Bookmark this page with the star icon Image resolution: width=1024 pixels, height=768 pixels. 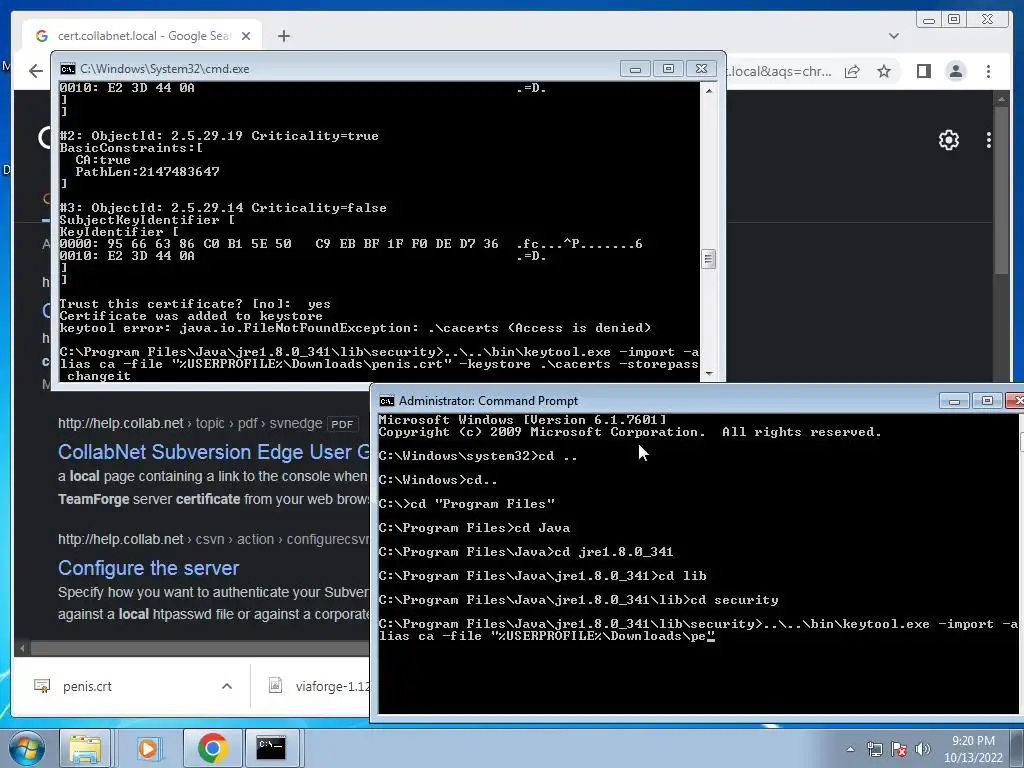[884, 71]
